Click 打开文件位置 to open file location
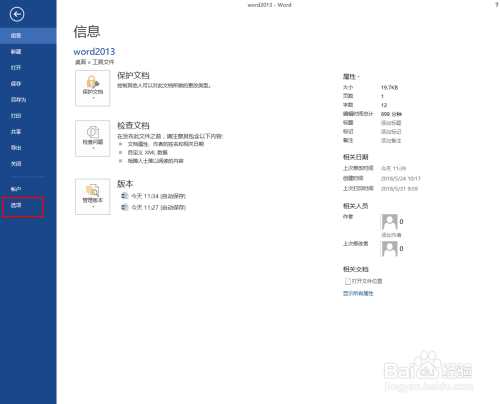500x404 pixels. point(364,281)
